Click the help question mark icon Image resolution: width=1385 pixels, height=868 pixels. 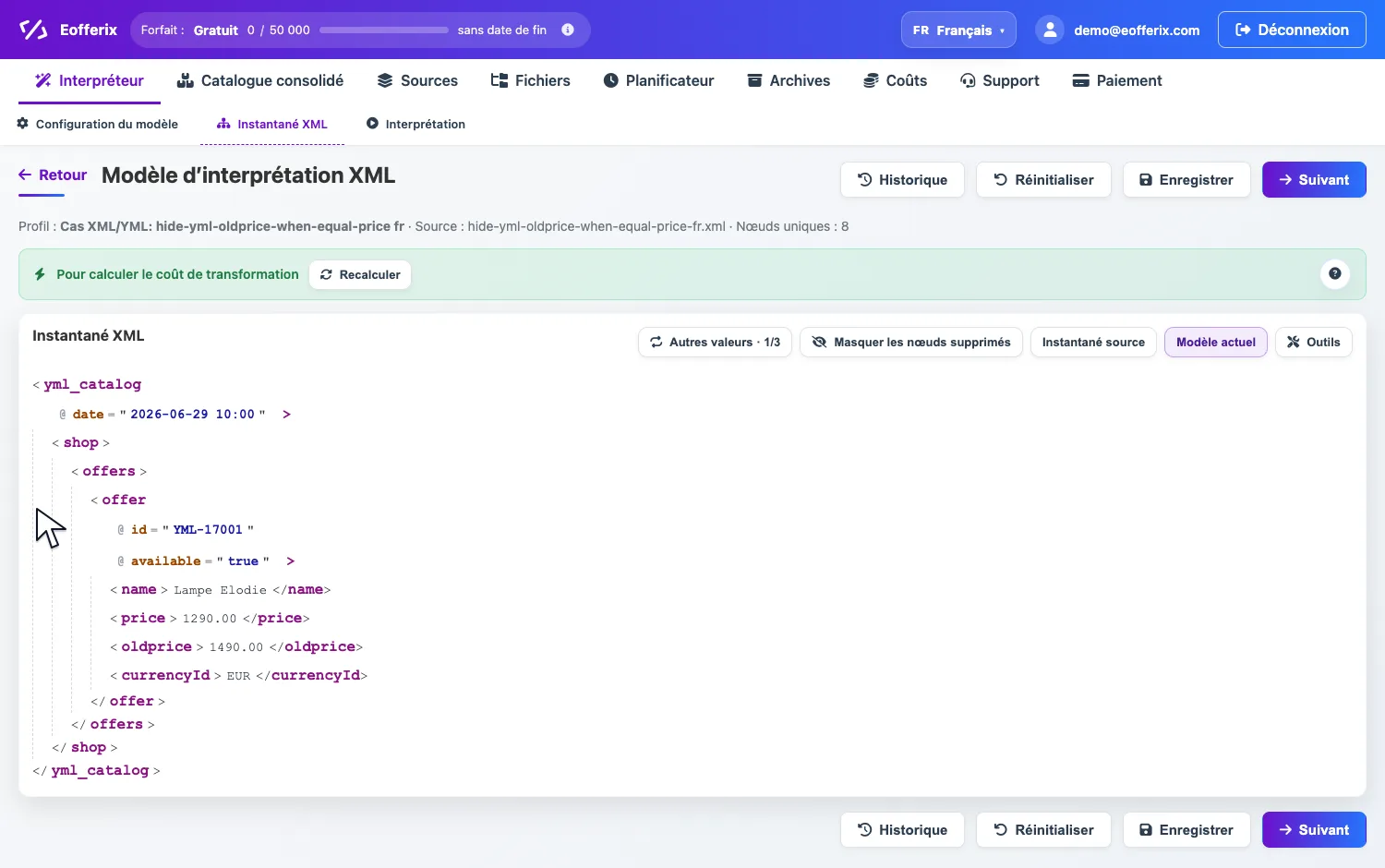1335,273
